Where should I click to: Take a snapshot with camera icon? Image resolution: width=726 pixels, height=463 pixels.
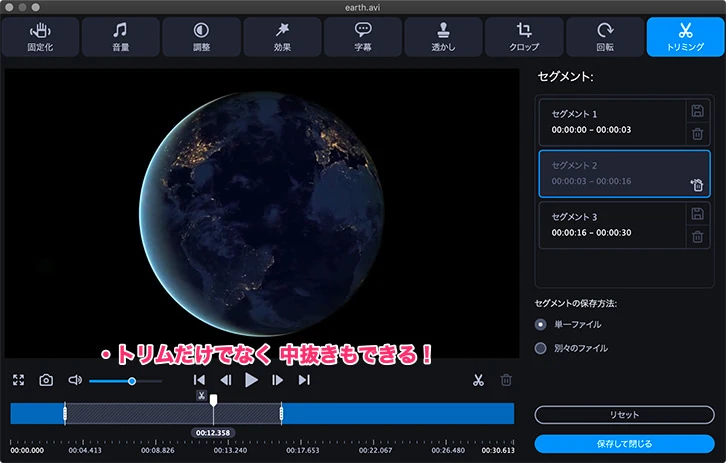click(46, 380)
